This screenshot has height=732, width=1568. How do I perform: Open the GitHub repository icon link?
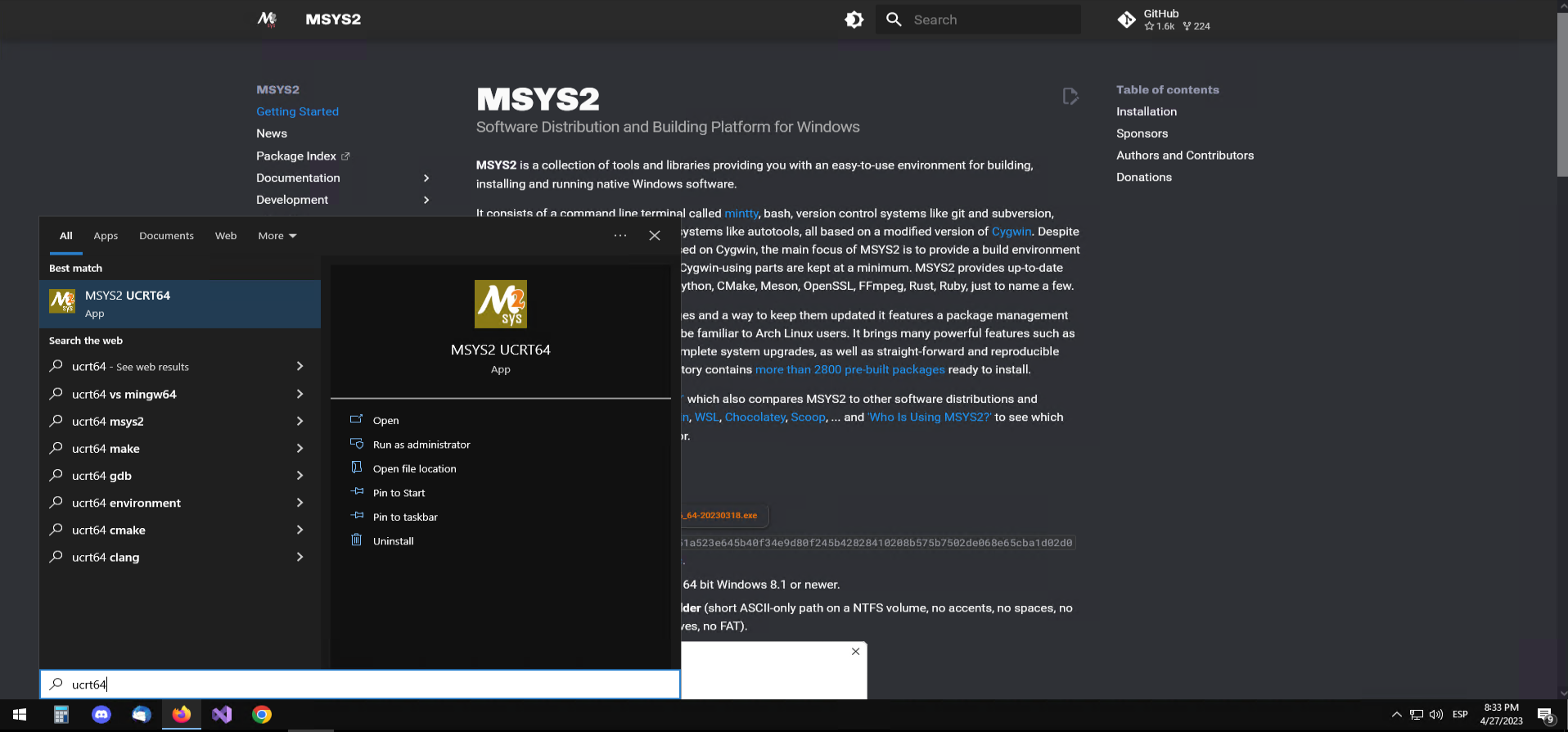point(1126,20)
